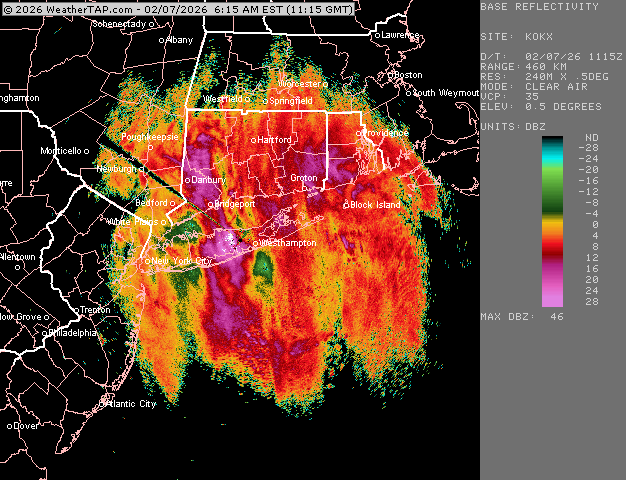
Task: Click the Trenton city marker
Action: click(79, 310)
